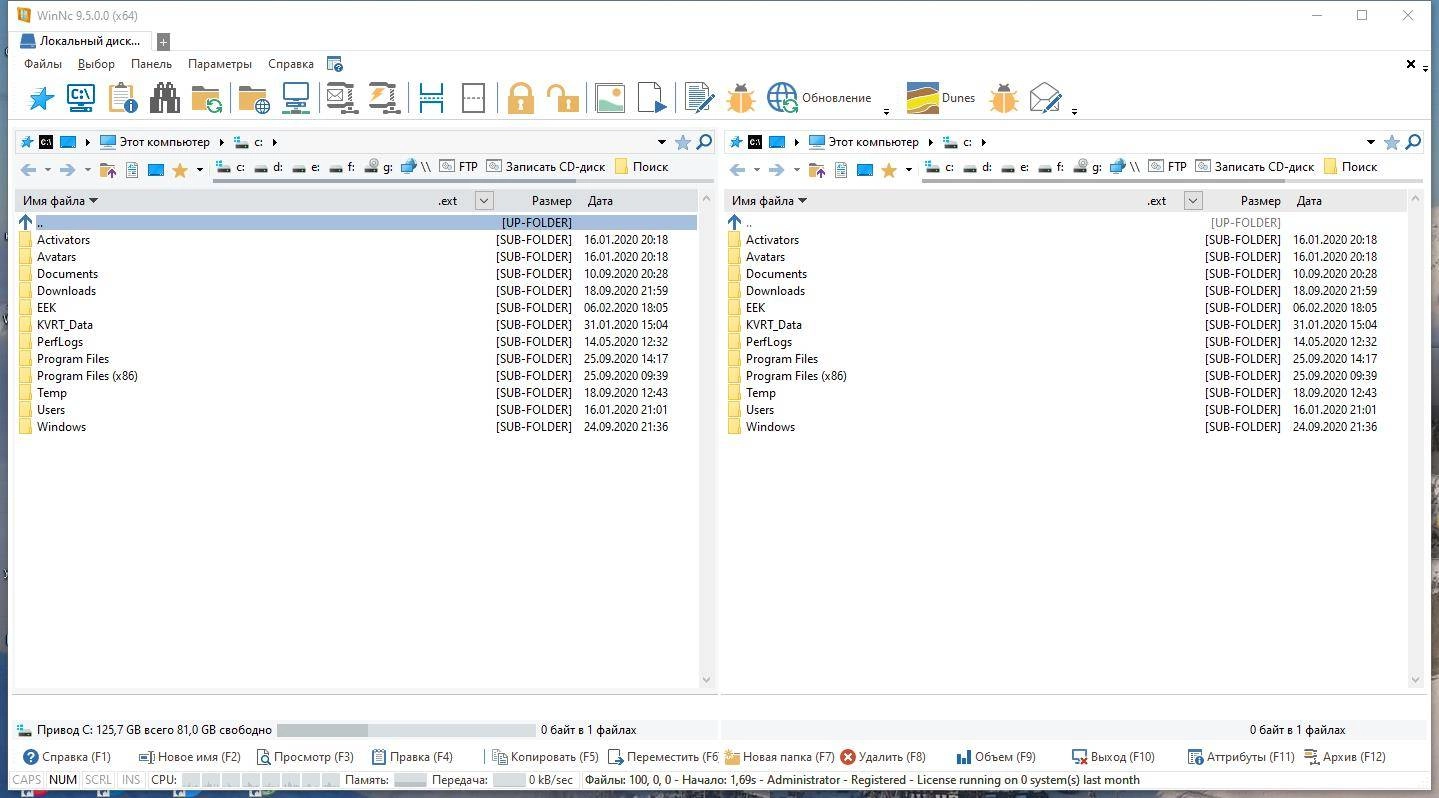Click the blue star favorites icon in main toolbar

(41, 98)
